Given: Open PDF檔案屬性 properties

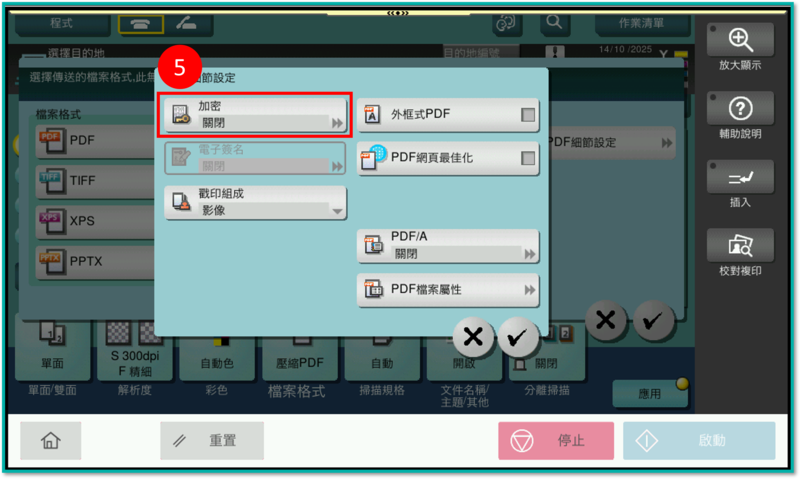Looking at the screenshot, I should coord(447,290).
